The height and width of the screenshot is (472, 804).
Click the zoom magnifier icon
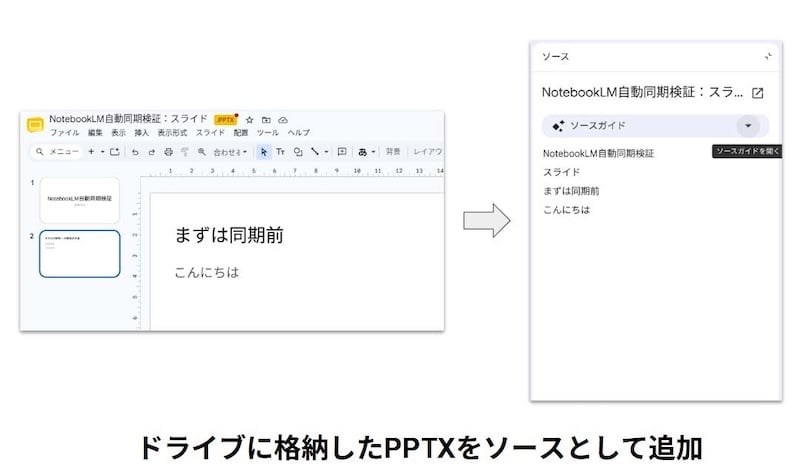coord(202,152)
